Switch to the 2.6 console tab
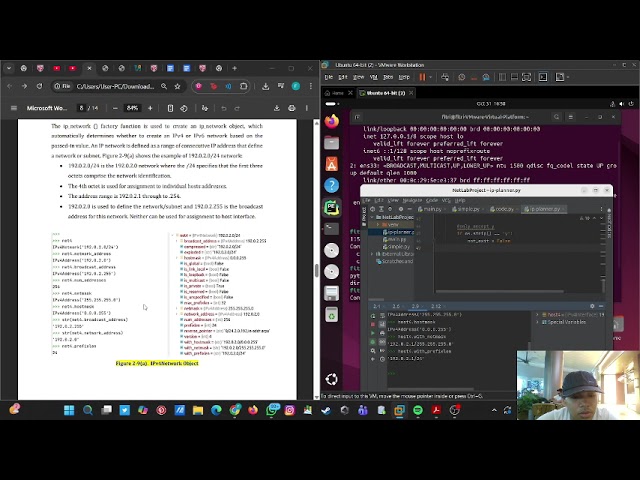The image size is (640, 480). pos(396,306)
